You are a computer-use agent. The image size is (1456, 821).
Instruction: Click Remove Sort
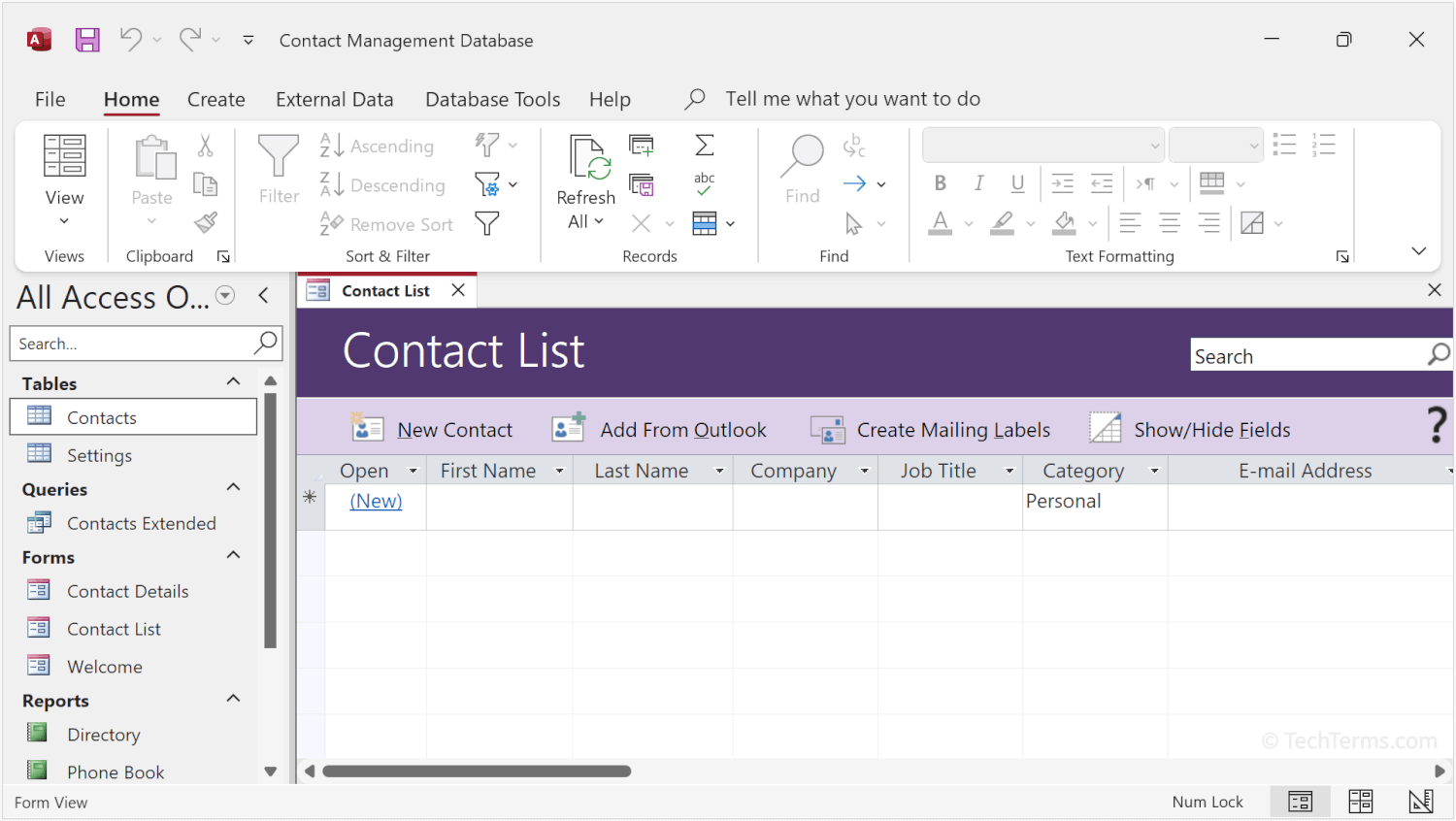coord(386,224)
